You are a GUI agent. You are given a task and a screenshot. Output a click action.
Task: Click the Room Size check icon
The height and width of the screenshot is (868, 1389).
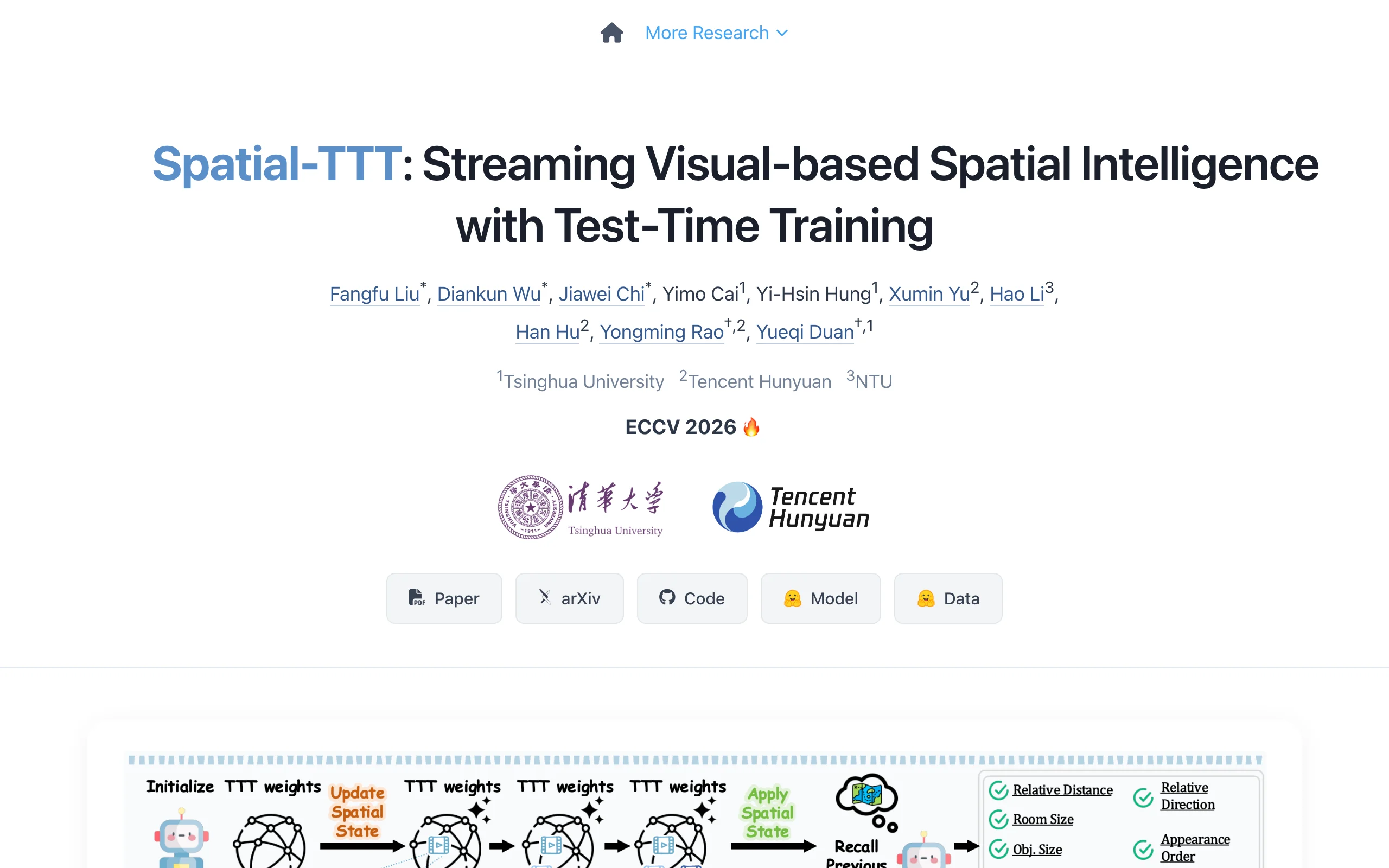tap(999, 819)
